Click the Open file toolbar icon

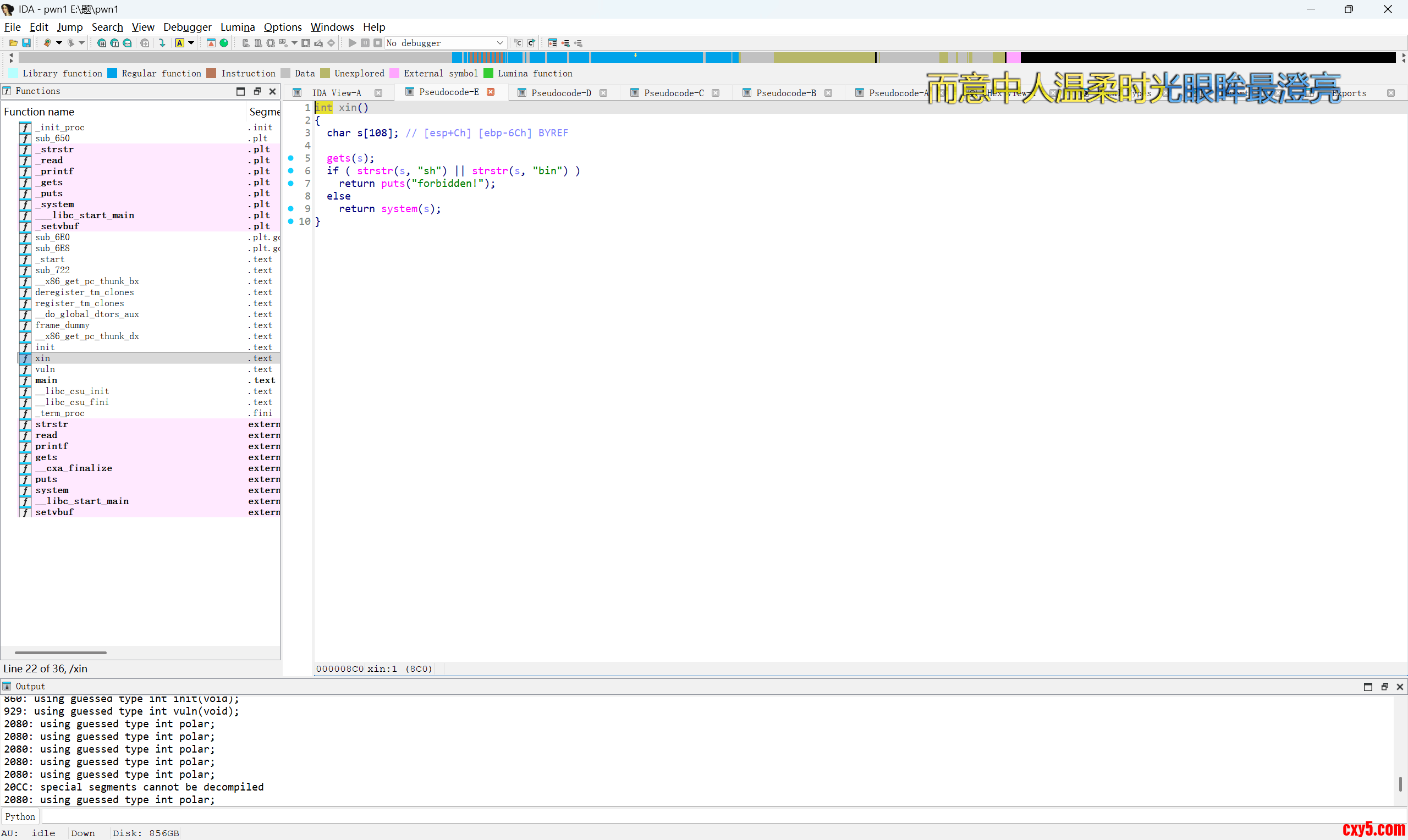tap(13, 43)
